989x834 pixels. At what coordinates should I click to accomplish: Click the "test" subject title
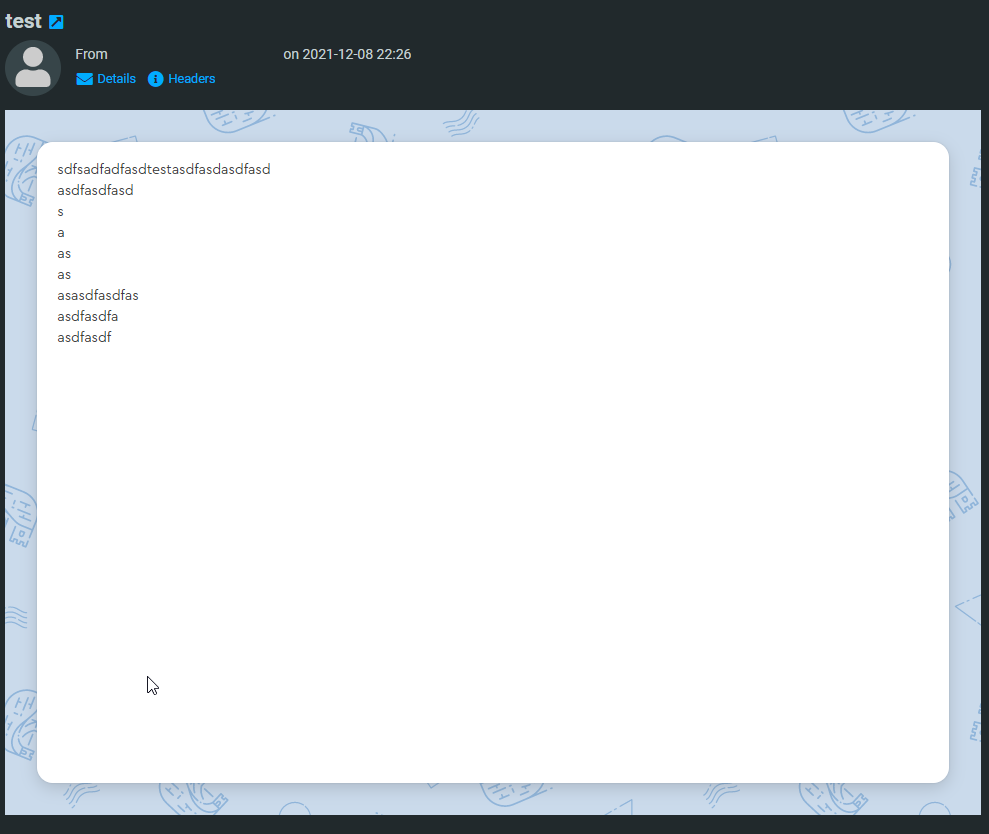[23, 21]
